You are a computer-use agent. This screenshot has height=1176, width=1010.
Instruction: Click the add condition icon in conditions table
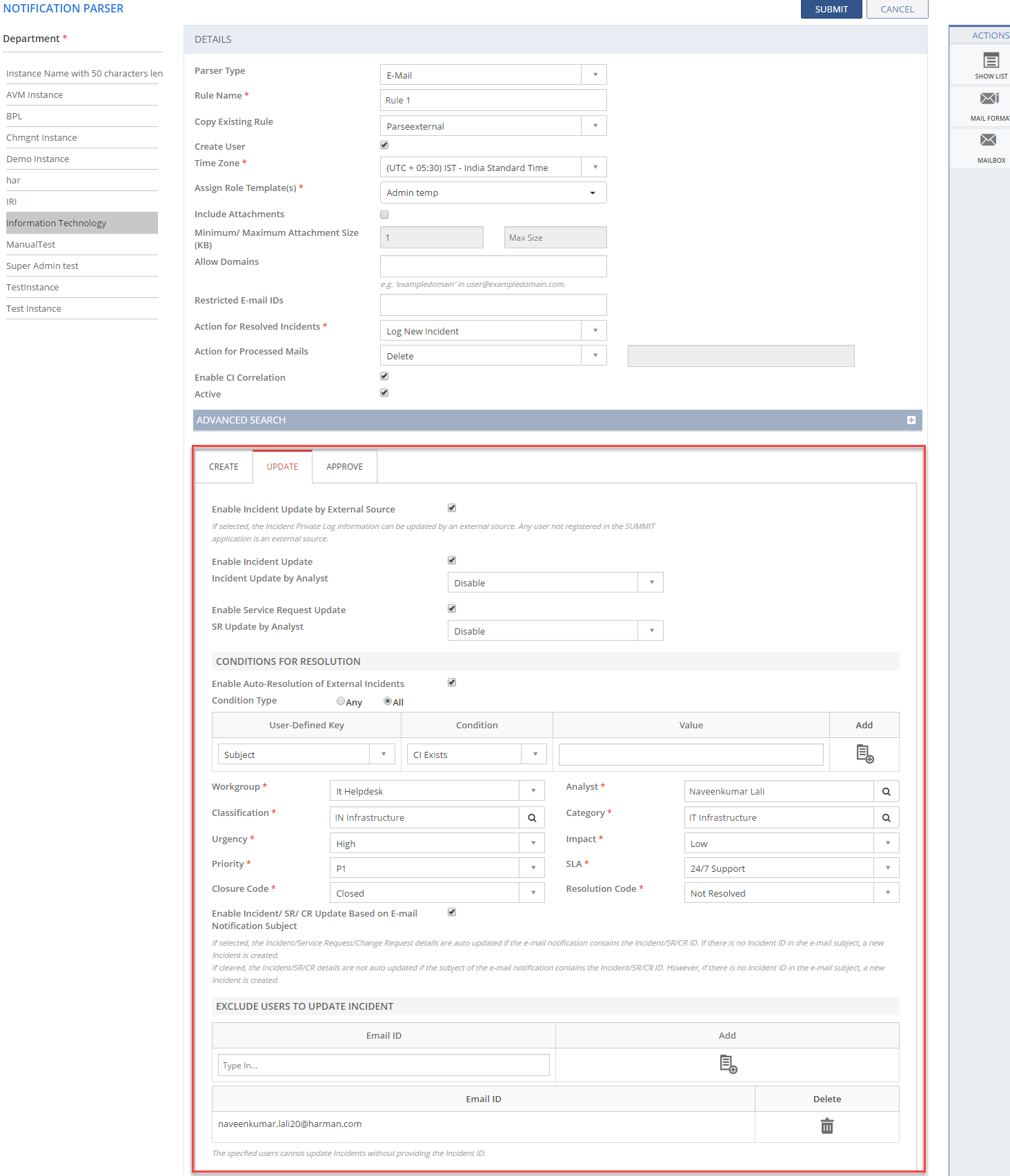pos(864,754)
